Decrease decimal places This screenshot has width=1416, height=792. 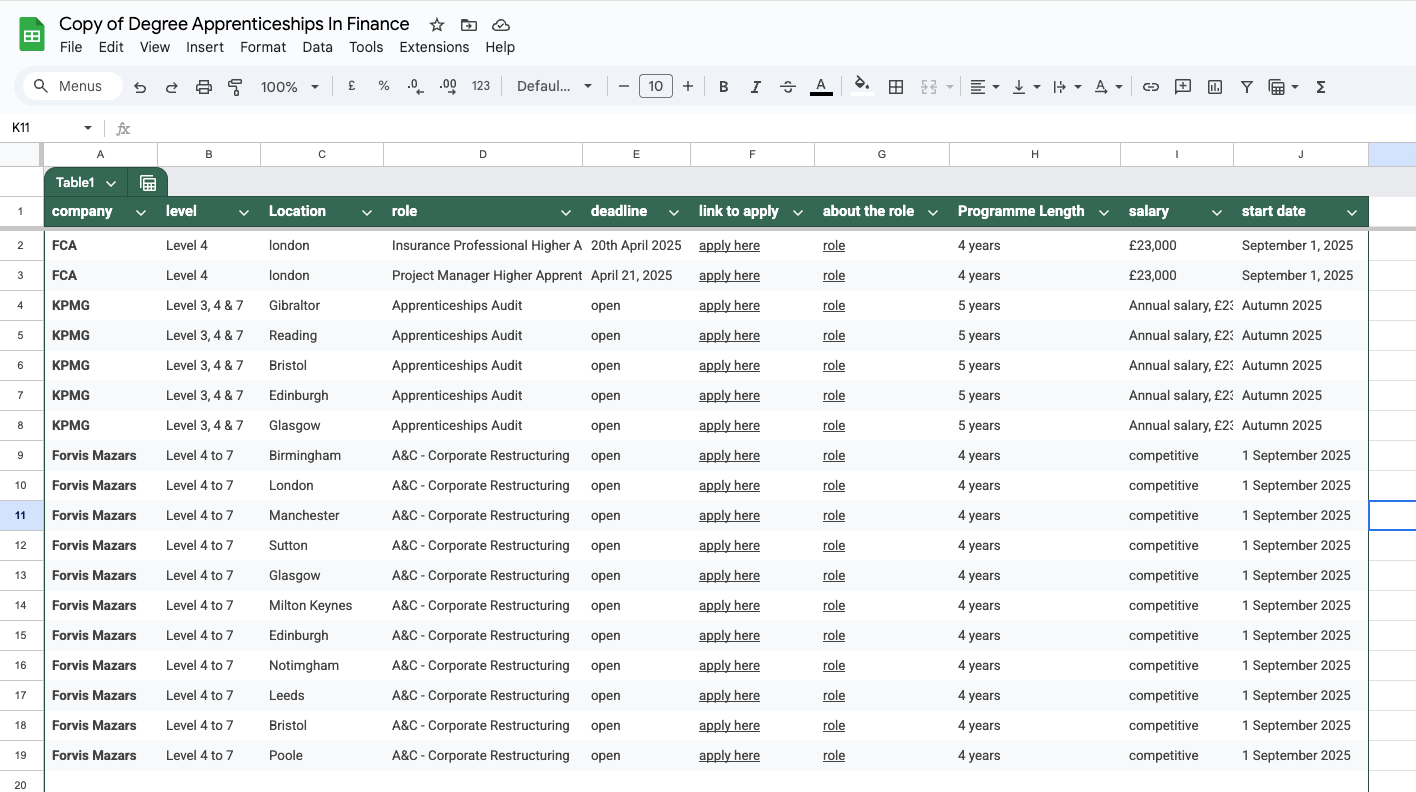point(415,87)
